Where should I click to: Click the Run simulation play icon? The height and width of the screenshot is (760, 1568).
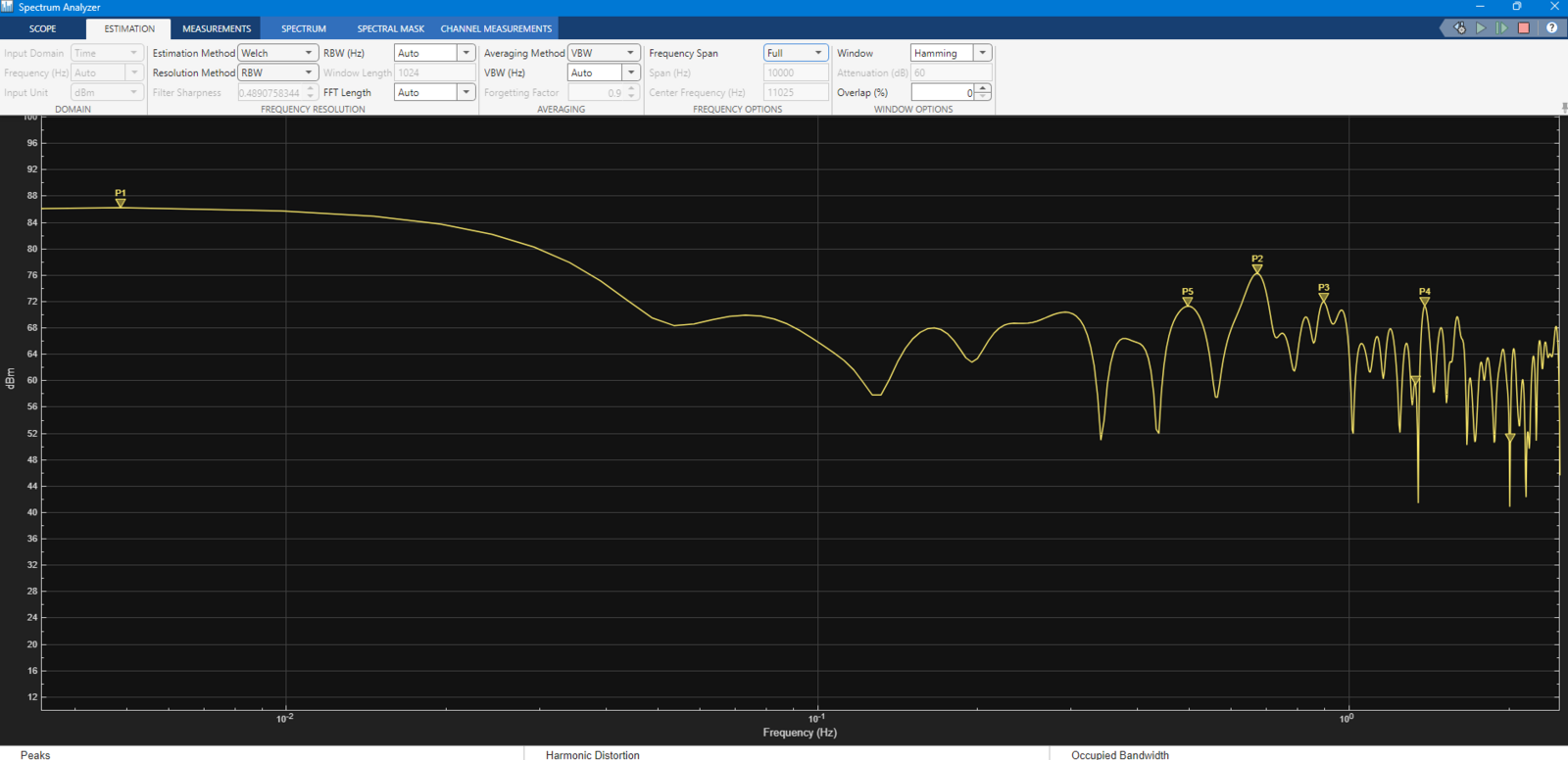coord(1481,28)
